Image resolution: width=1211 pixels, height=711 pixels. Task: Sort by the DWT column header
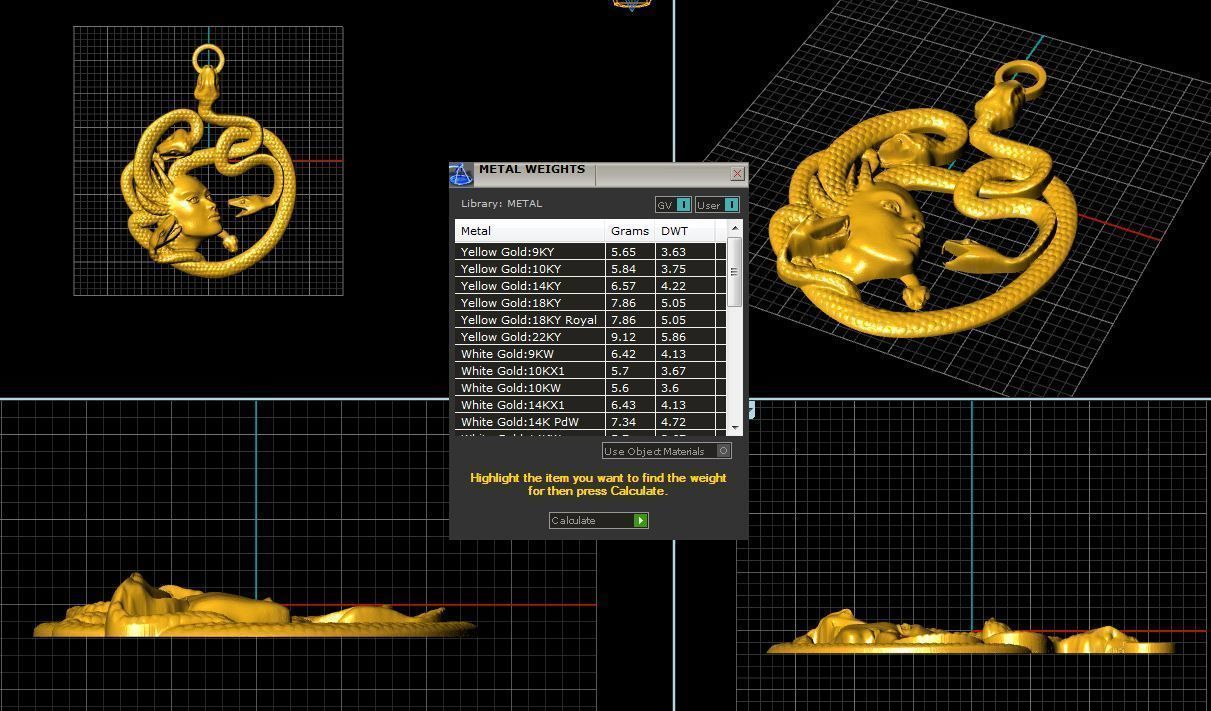(685, 231)
